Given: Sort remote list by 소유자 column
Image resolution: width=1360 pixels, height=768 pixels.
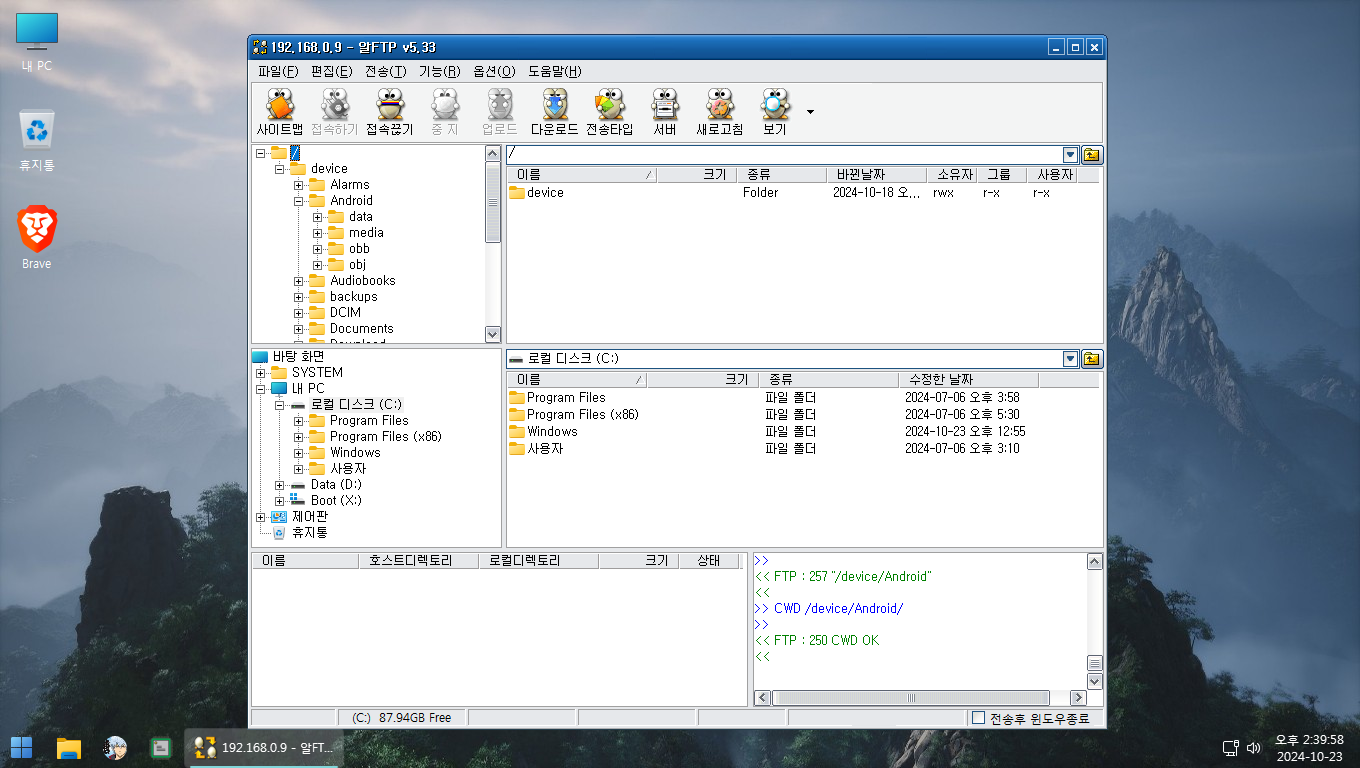Looking at the screenshot, I should click(x=951, y=175).
